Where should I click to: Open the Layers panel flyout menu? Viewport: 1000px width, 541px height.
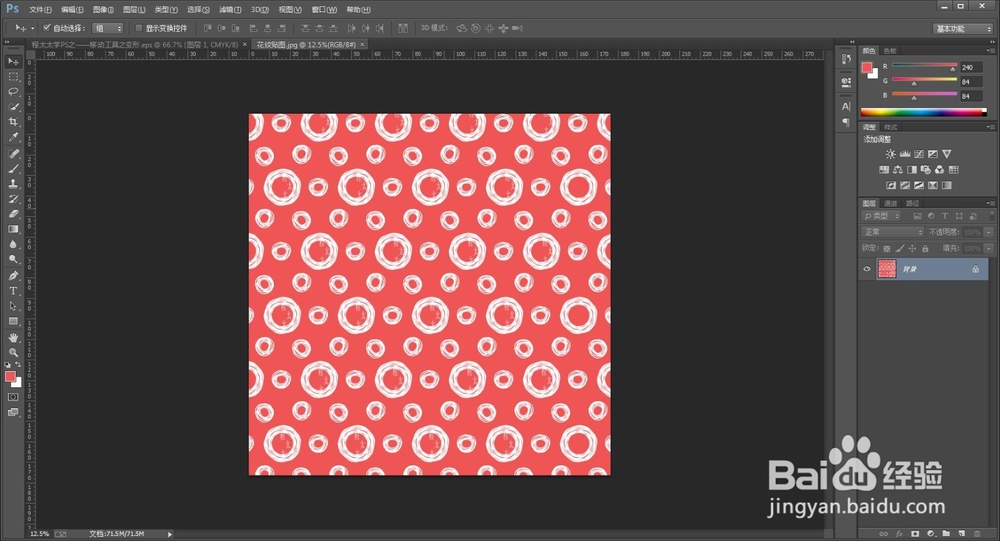point(989,203)
